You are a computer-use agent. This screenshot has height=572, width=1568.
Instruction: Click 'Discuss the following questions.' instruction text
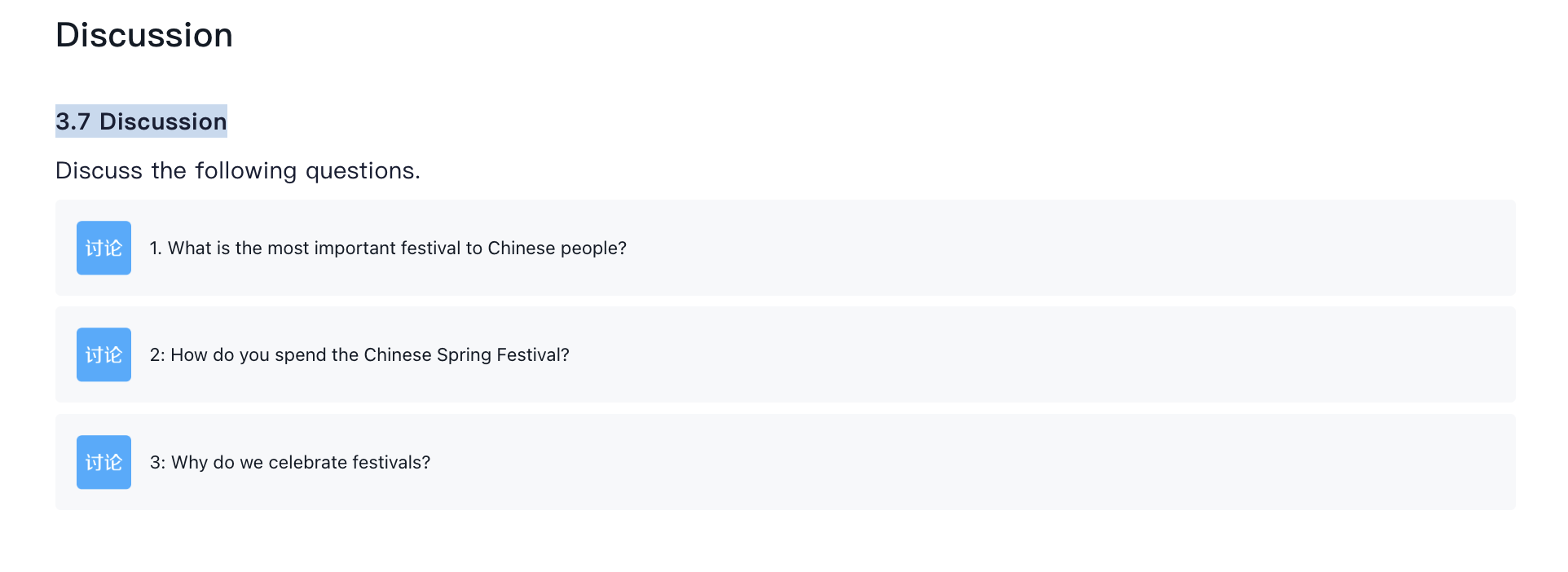(x=237, y=170)
